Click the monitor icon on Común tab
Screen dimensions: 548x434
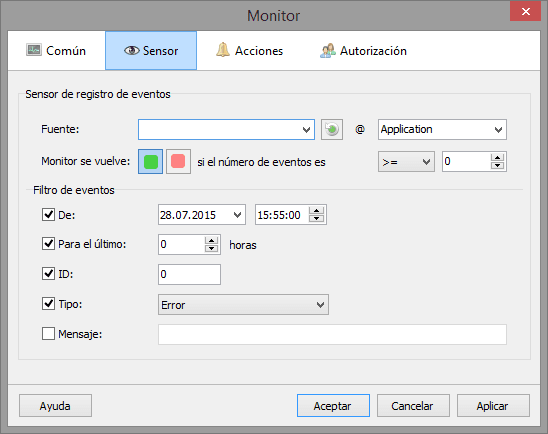pos(34,50)
